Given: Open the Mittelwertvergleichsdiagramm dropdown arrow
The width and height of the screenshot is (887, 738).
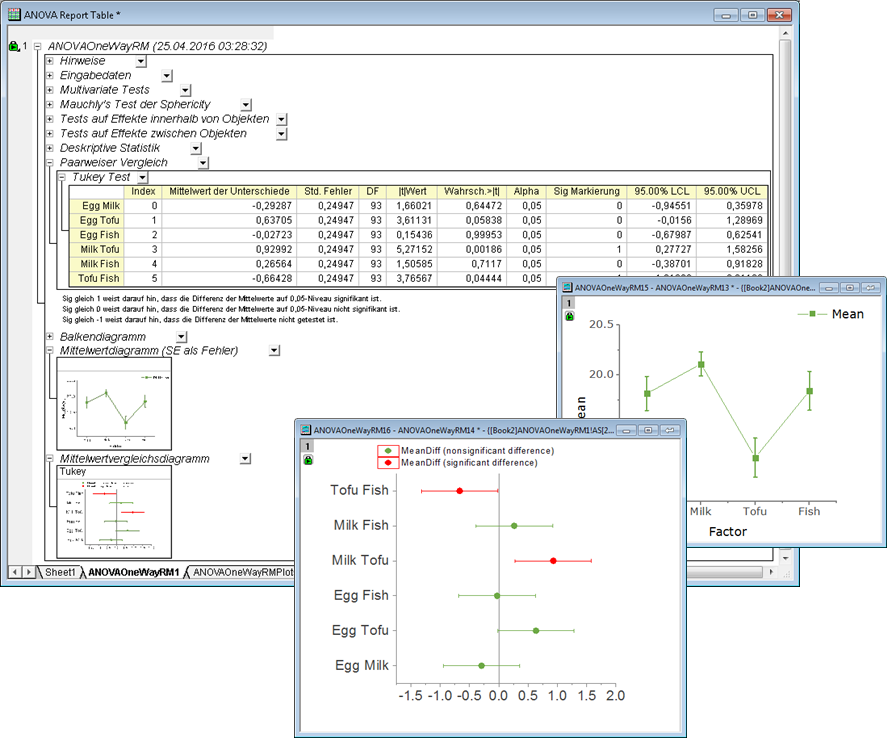Looking at the screenshot, I should (245, 459).
